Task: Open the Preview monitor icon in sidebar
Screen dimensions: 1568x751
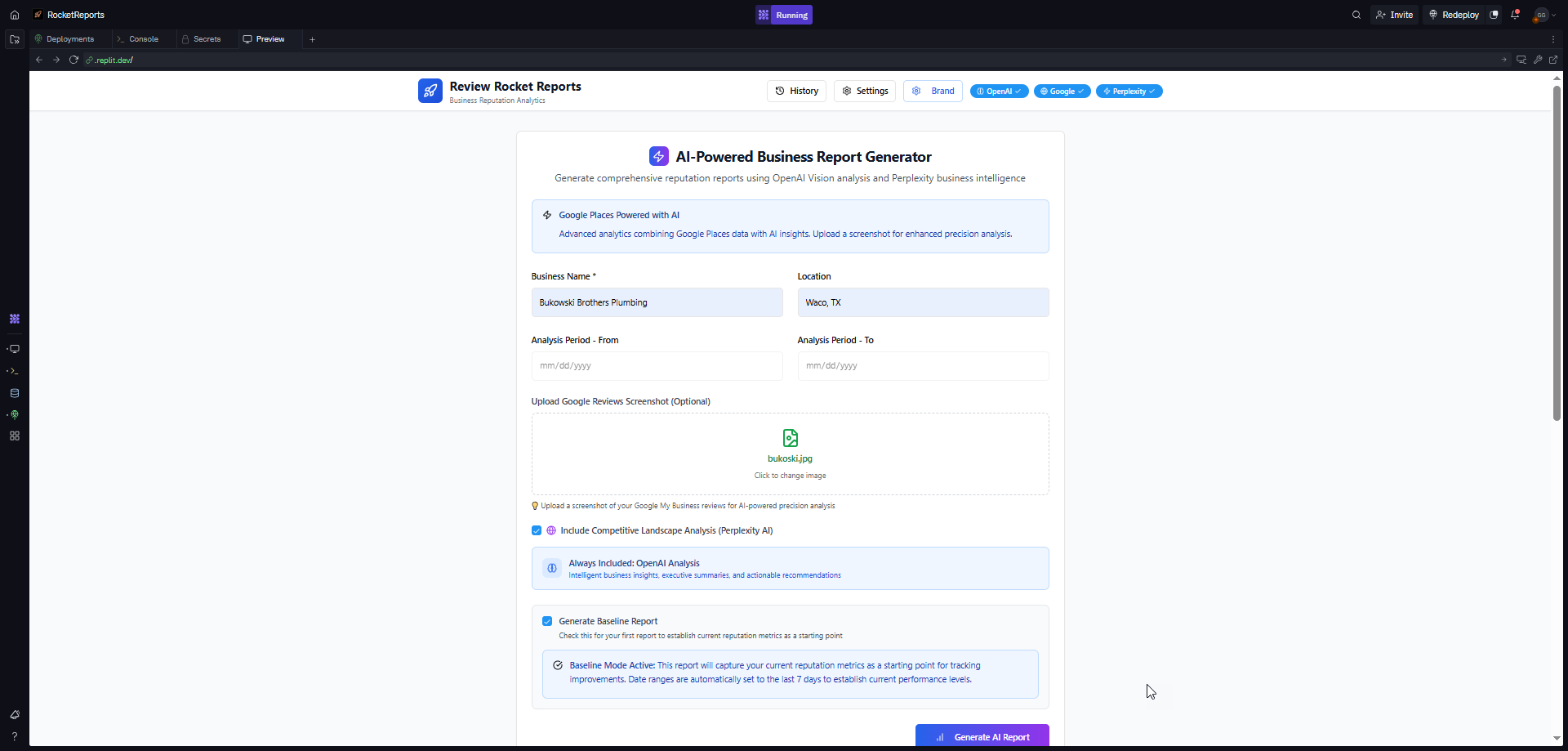Action: pos(15,349)
